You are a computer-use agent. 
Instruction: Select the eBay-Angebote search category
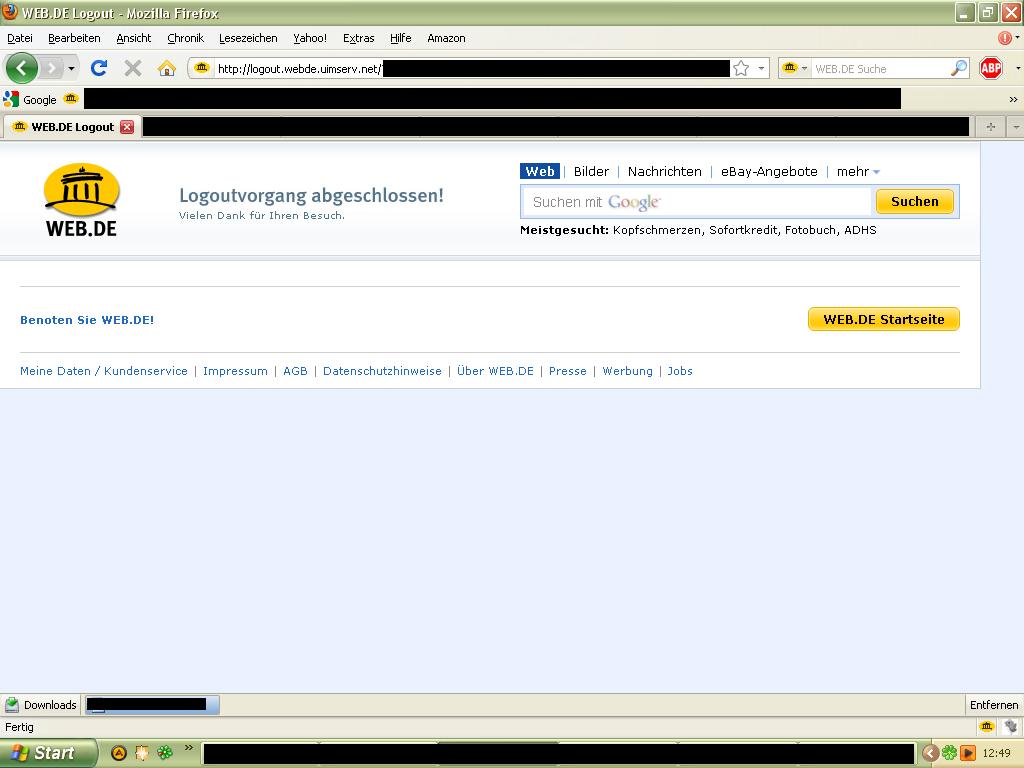(769, 171)
